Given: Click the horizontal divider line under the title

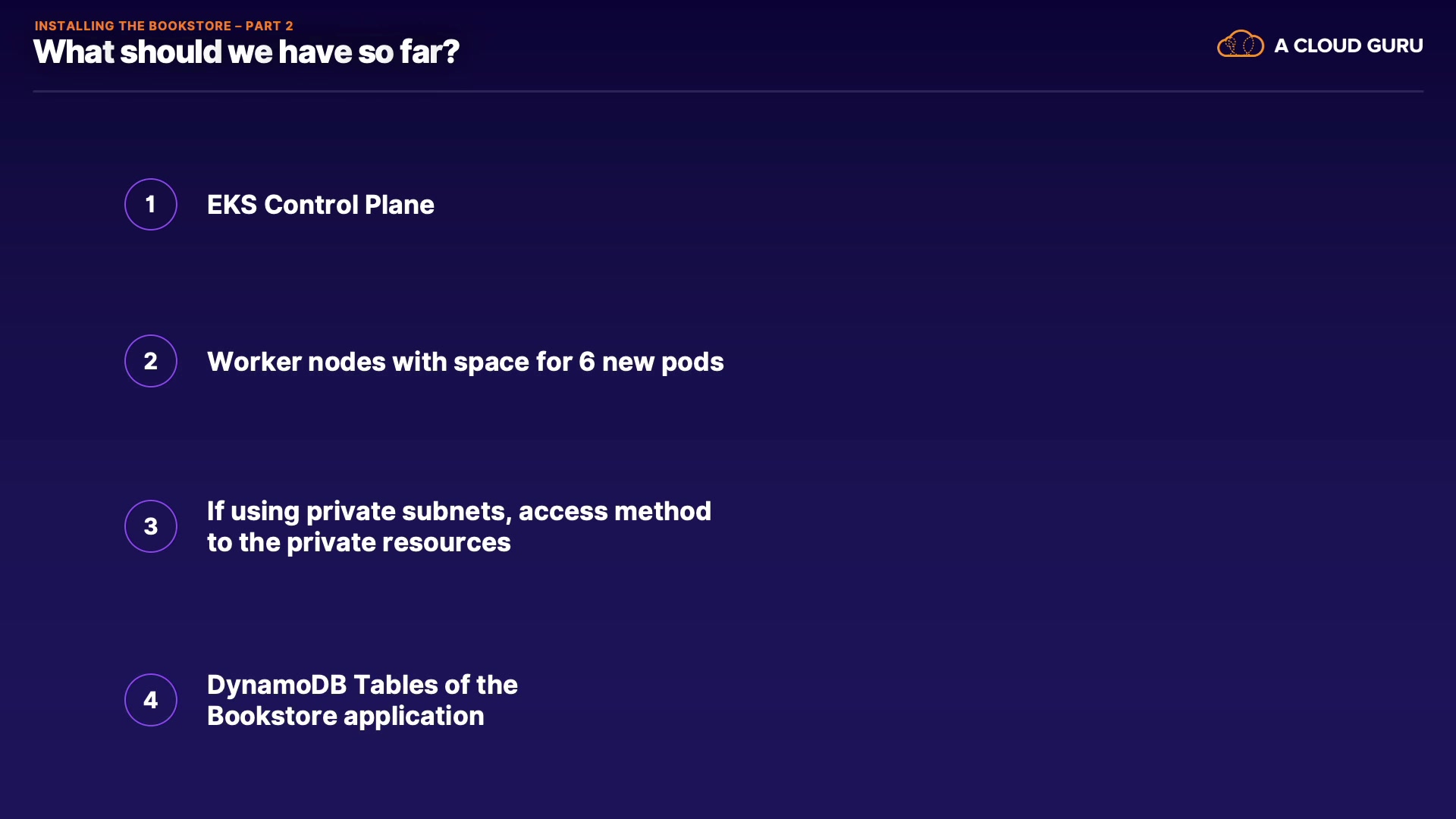Looking at the screenshot, I should tap(728, 91).
